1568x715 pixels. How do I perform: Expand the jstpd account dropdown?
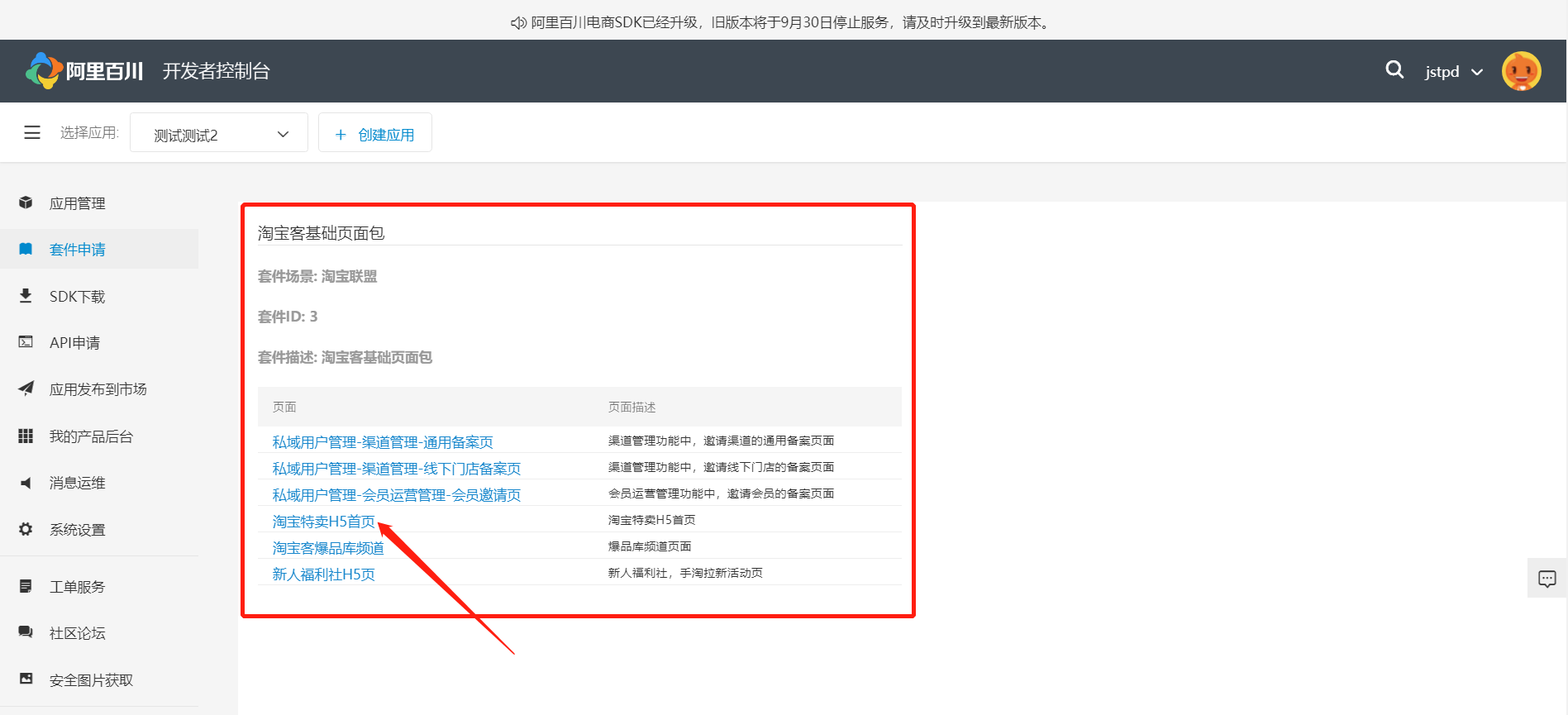pyautogui.click(x=1454, y=72)
